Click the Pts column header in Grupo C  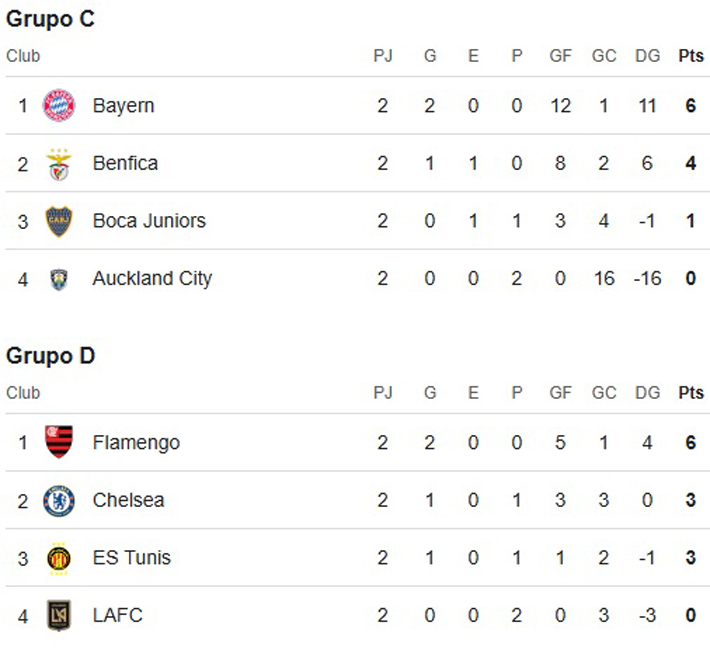pyautogui.click(x=691, y=56)
